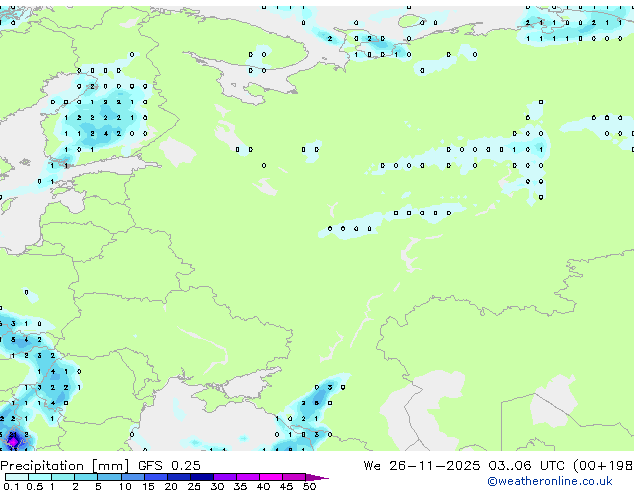The height and width of the screenshot is (490, 634).
Task: Click the '[mm]' unit label
Action: [x=110, y=466]
